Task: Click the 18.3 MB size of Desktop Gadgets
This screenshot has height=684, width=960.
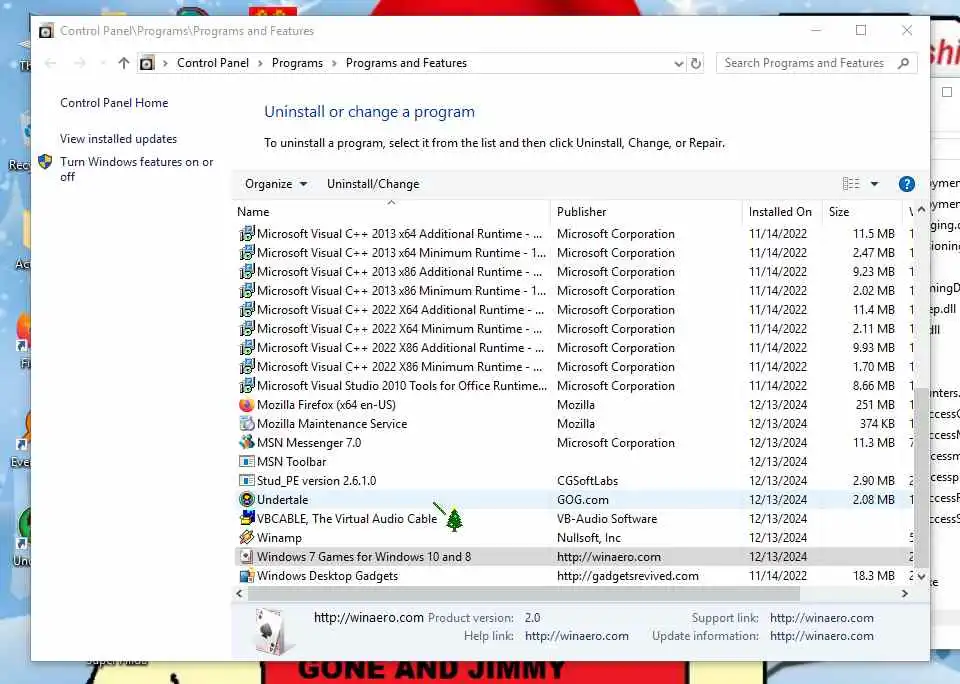Action: [x=874, y=576]
